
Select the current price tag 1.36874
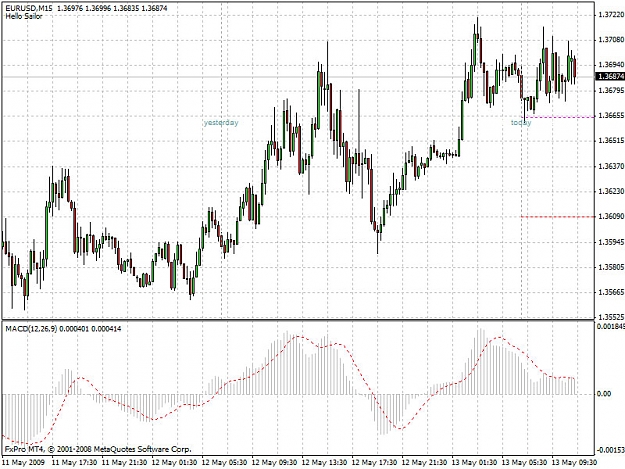point(610,76)
